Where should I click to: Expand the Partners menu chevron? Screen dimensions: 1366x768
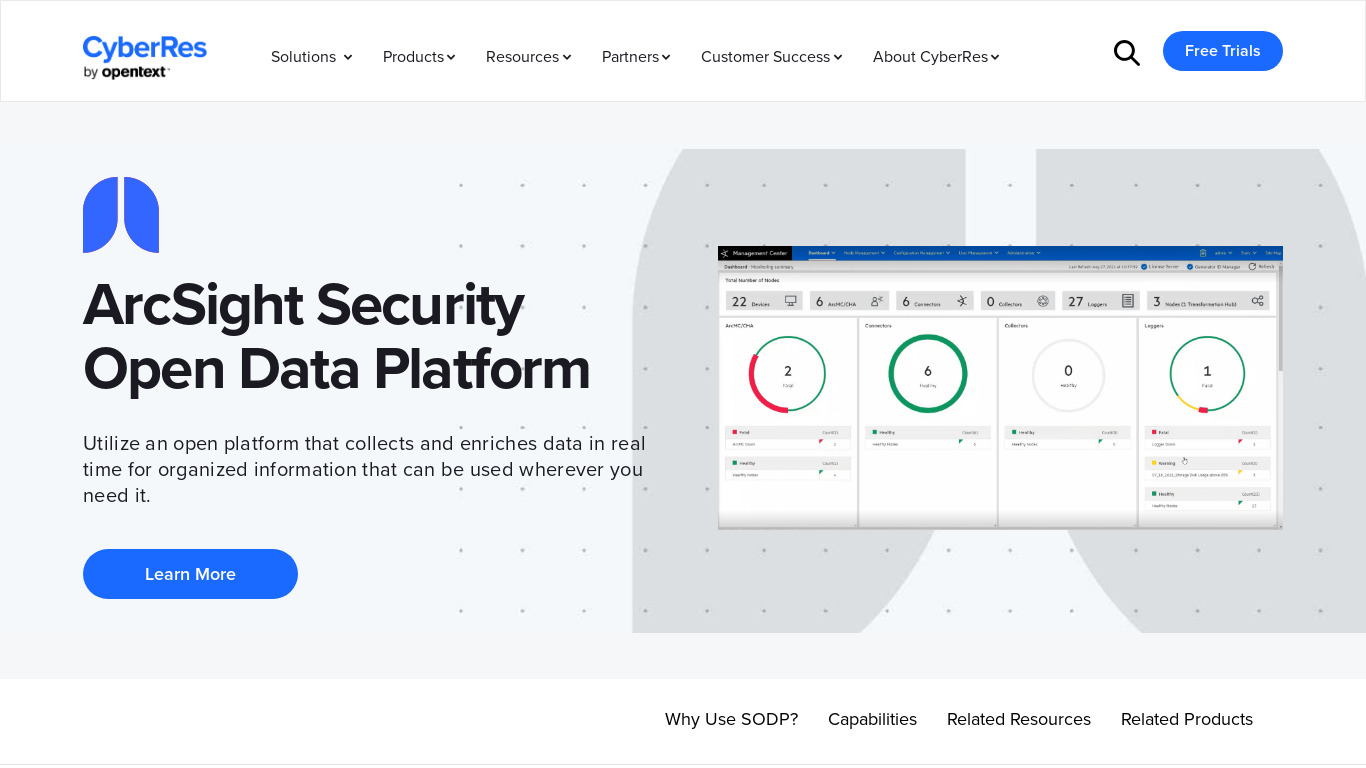(666, 57)
